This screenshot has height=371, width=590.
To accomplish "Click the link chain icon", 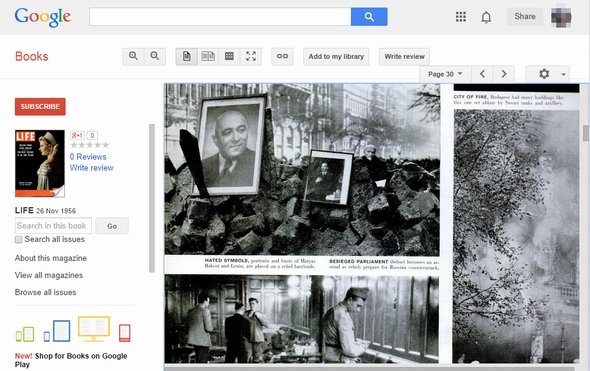I will click(x=282, y=56).
